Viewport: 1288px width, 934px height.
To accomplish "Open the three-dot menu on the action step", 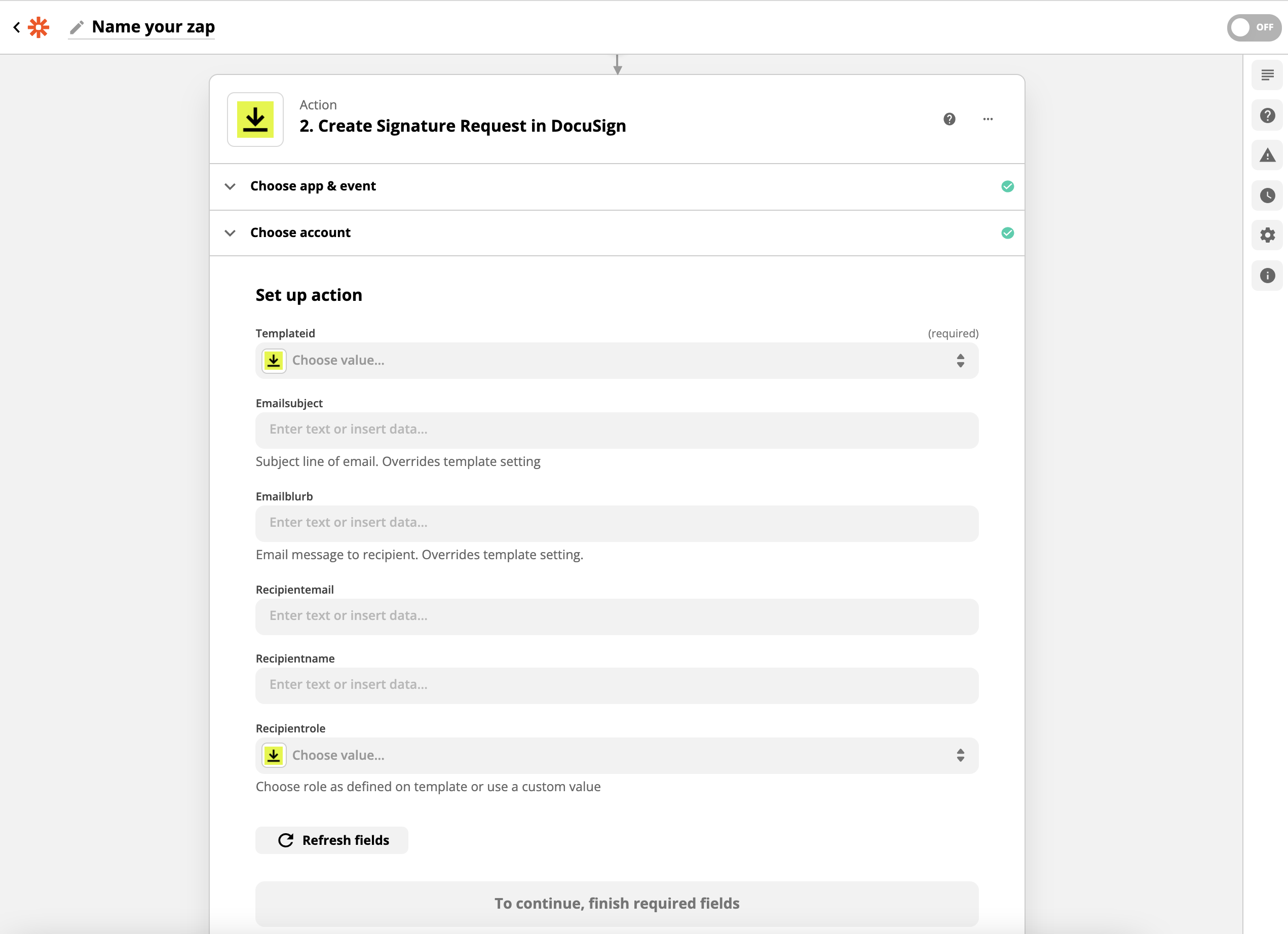I will pyautogui.click(x=988, y=119).
